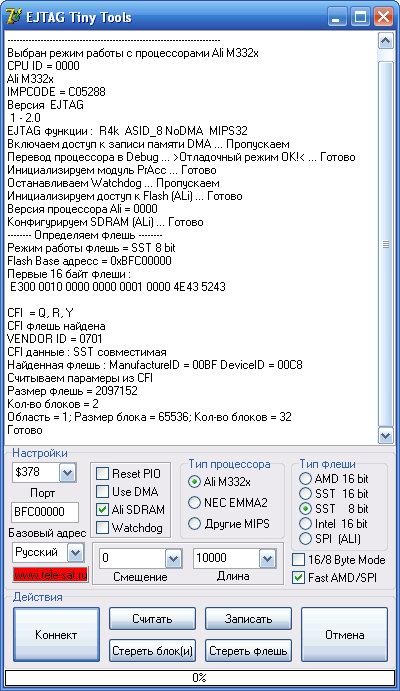
Task: Enable the Reset PIO checkbox
Action: tap(102, 474)
